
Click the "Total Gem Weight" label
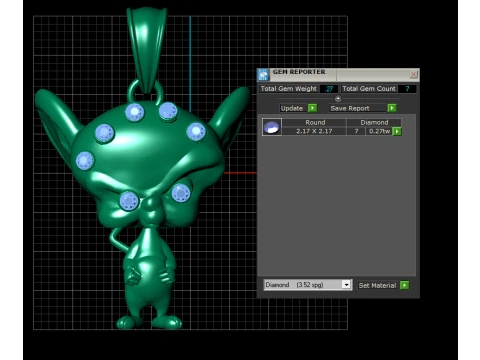[289, 89]
